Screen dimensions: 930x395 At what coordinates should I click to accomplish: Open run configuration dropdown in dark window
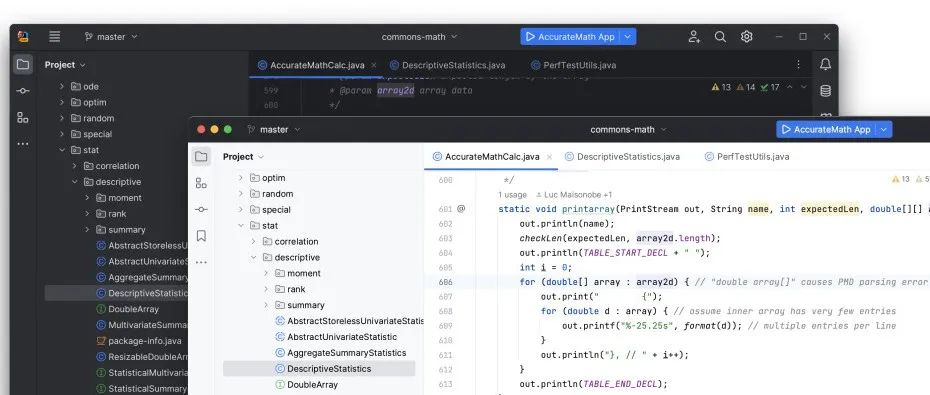[628, 37]
